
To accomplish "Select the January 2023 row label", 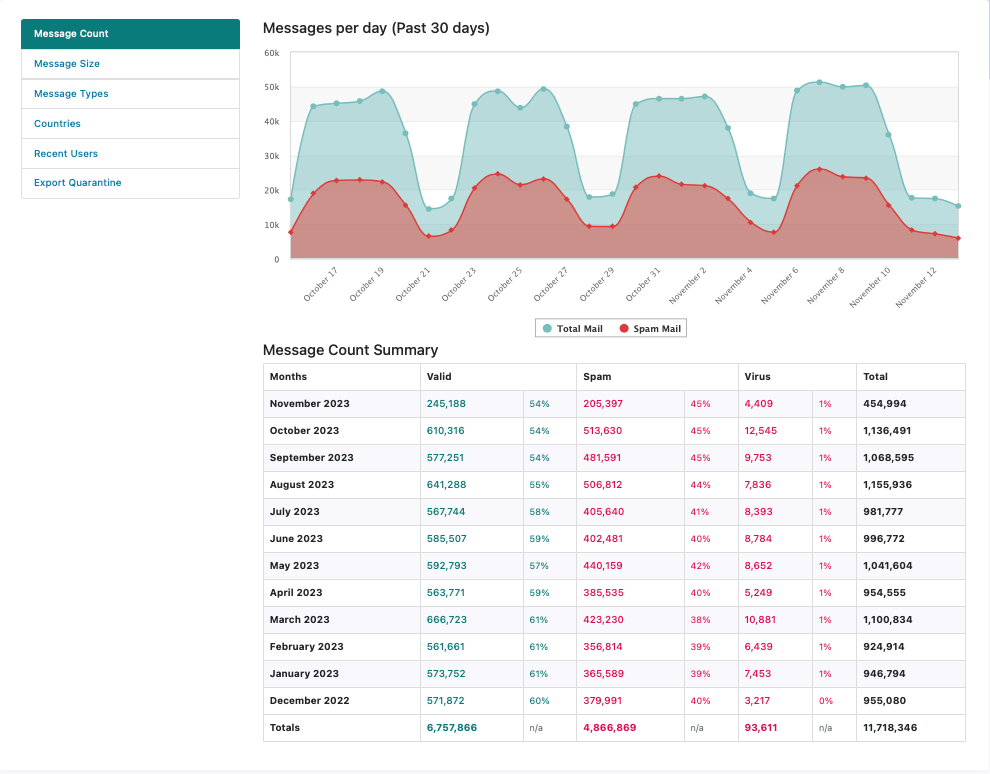I will pos(304,674).
